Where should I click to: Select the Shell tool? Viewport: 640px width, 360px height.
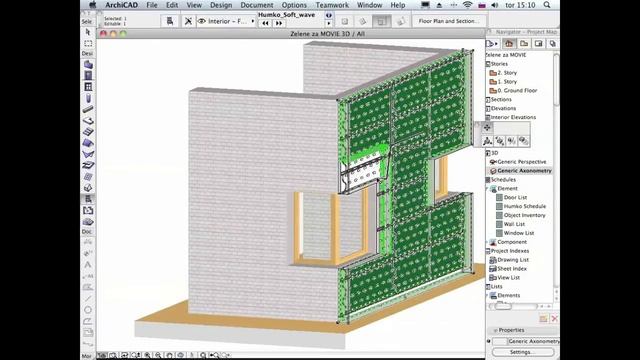88,154
